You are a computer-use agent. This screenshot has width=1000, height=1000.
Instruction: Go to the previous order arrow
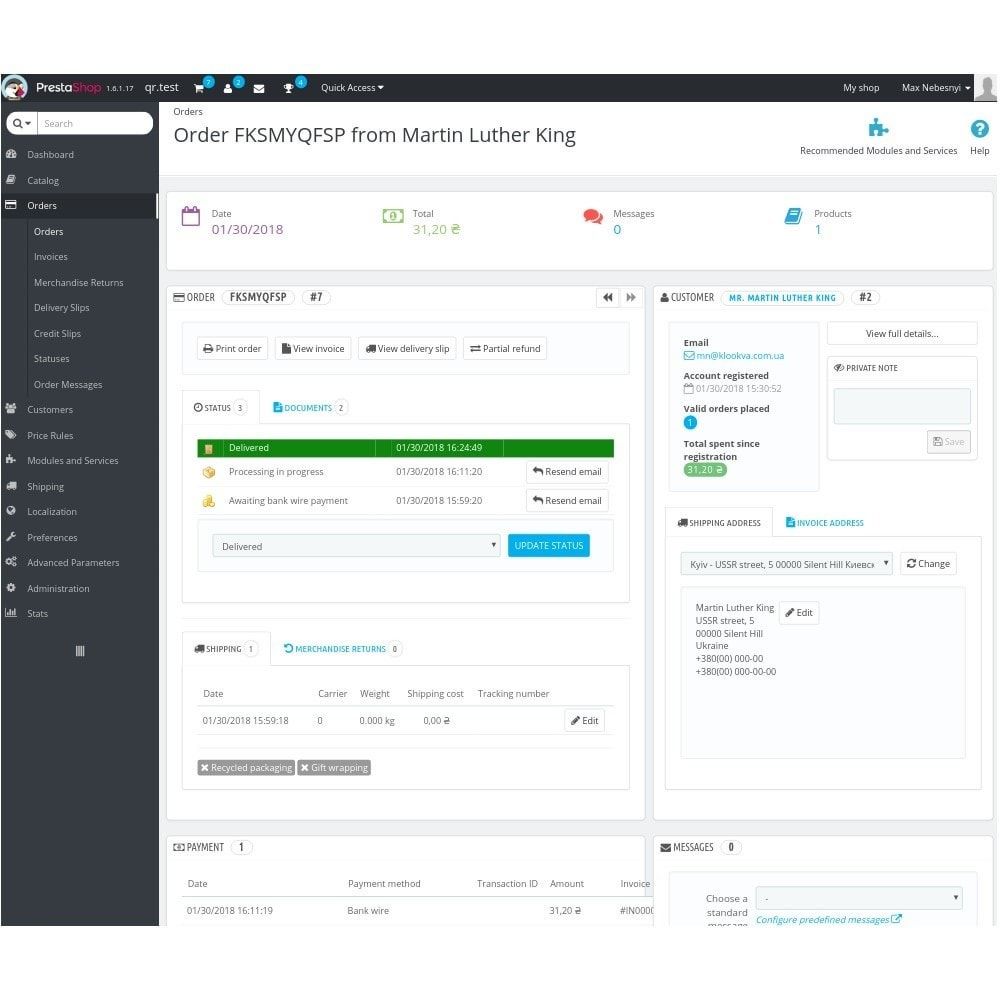(608, 297)
